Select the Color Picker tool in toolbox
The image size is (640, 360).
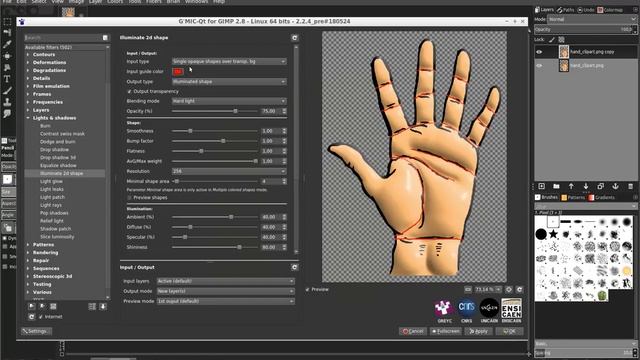click(7, 44)
